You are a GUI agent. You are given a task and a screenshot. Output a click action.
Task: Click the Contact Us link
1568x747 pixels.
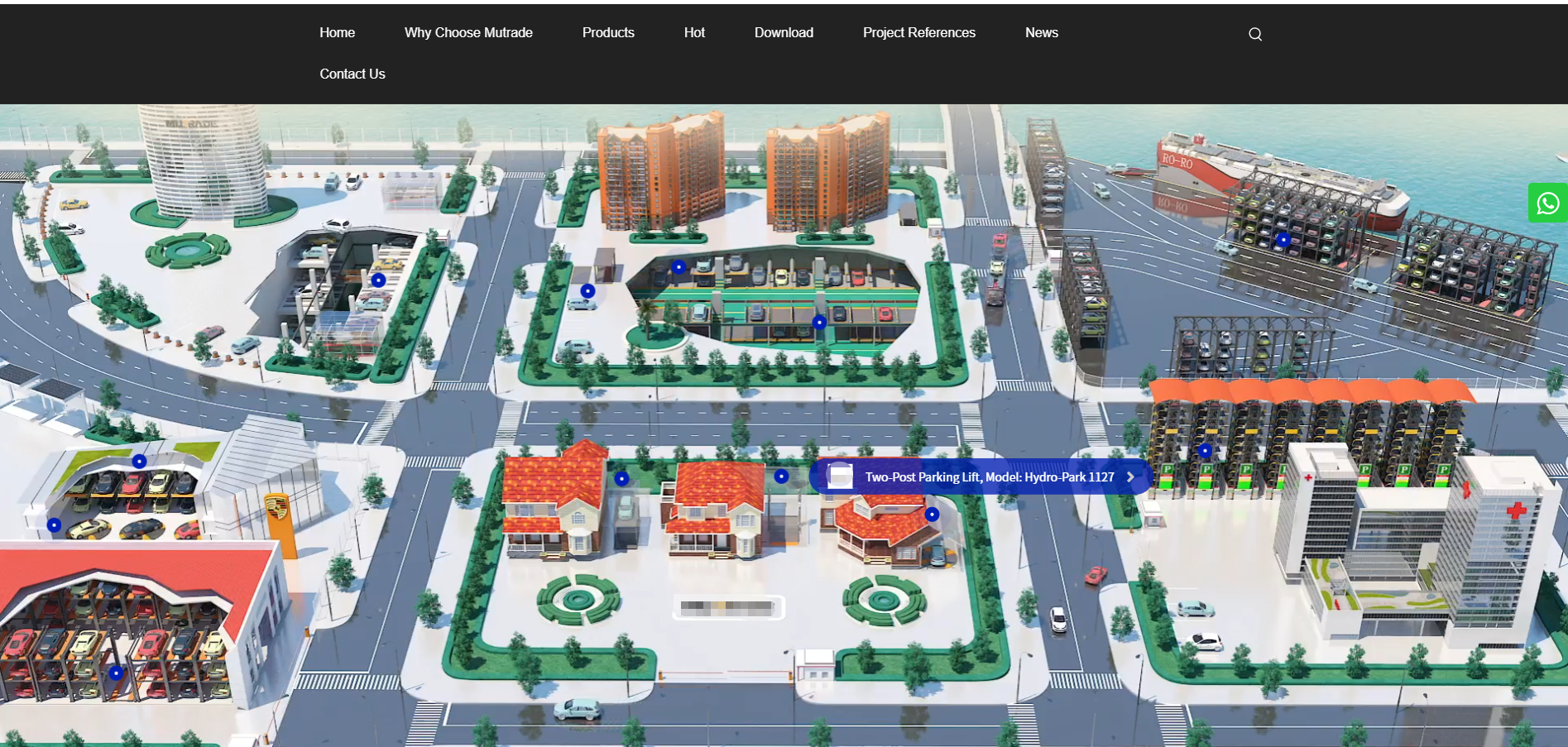pos(352,74)
